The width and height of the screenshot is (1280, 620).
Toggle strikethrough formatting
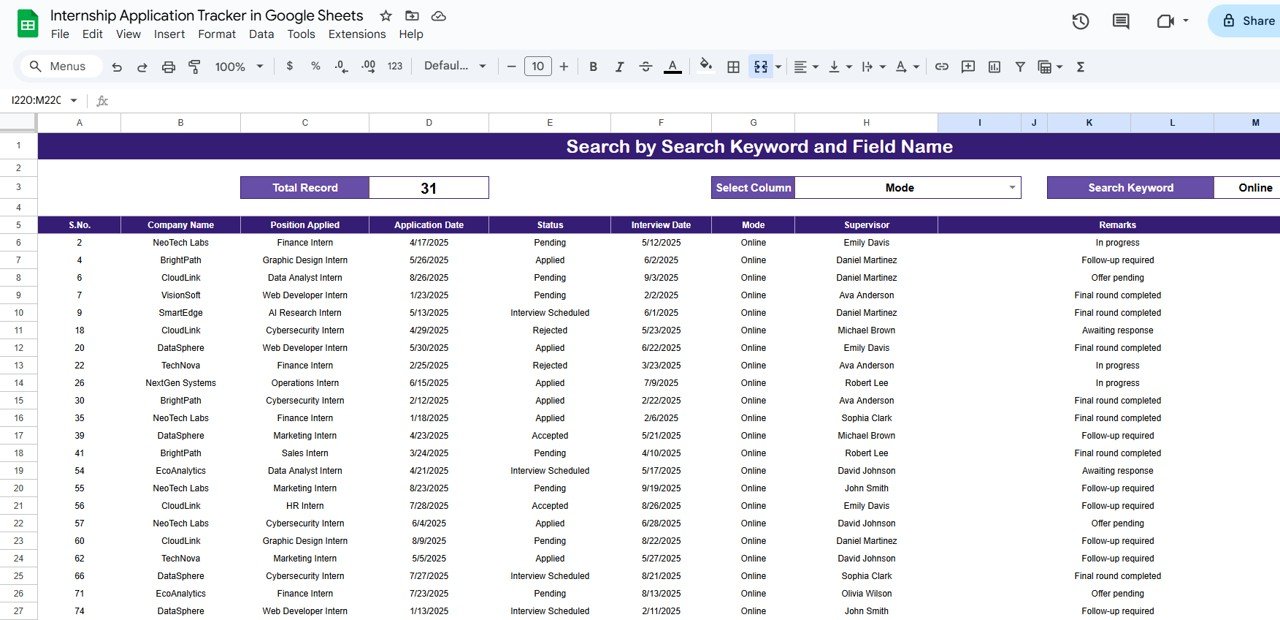[x=645, y=67]
